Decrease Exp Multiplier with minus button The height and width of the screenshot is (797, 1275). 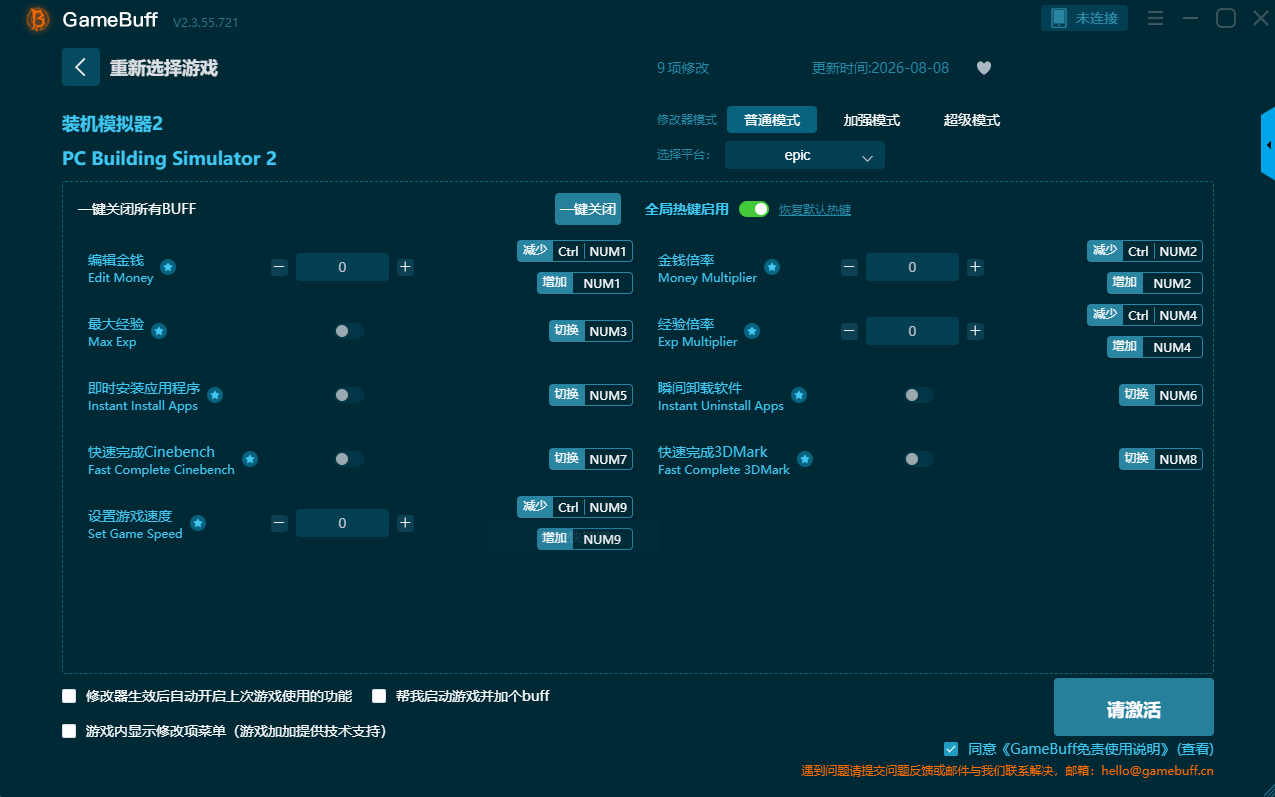(x=849, y=331)
